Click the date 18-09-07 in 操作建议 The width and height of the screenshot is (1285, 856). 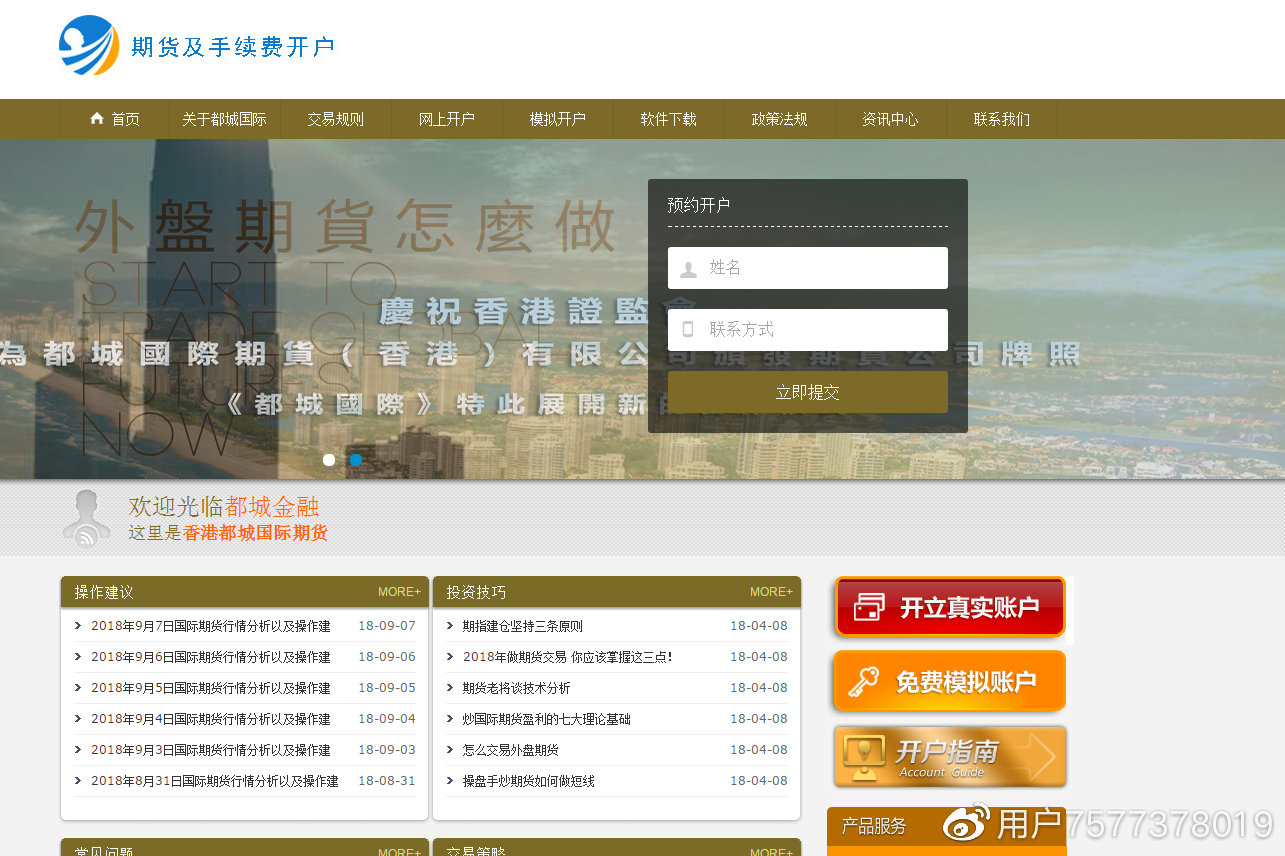387,626
